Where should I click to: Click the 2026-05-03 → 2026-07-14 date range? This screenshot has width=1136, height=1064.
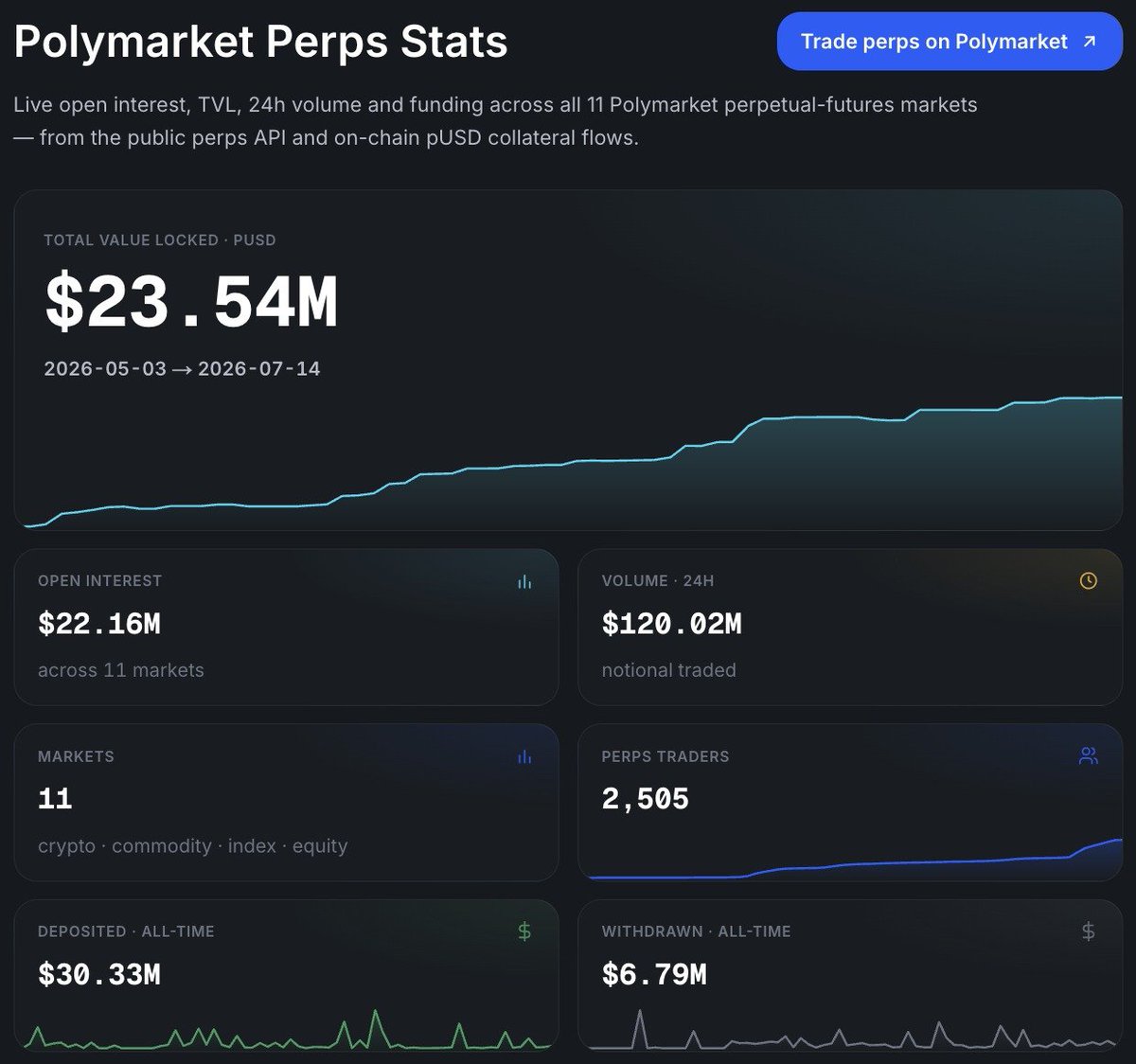point(182,368)
